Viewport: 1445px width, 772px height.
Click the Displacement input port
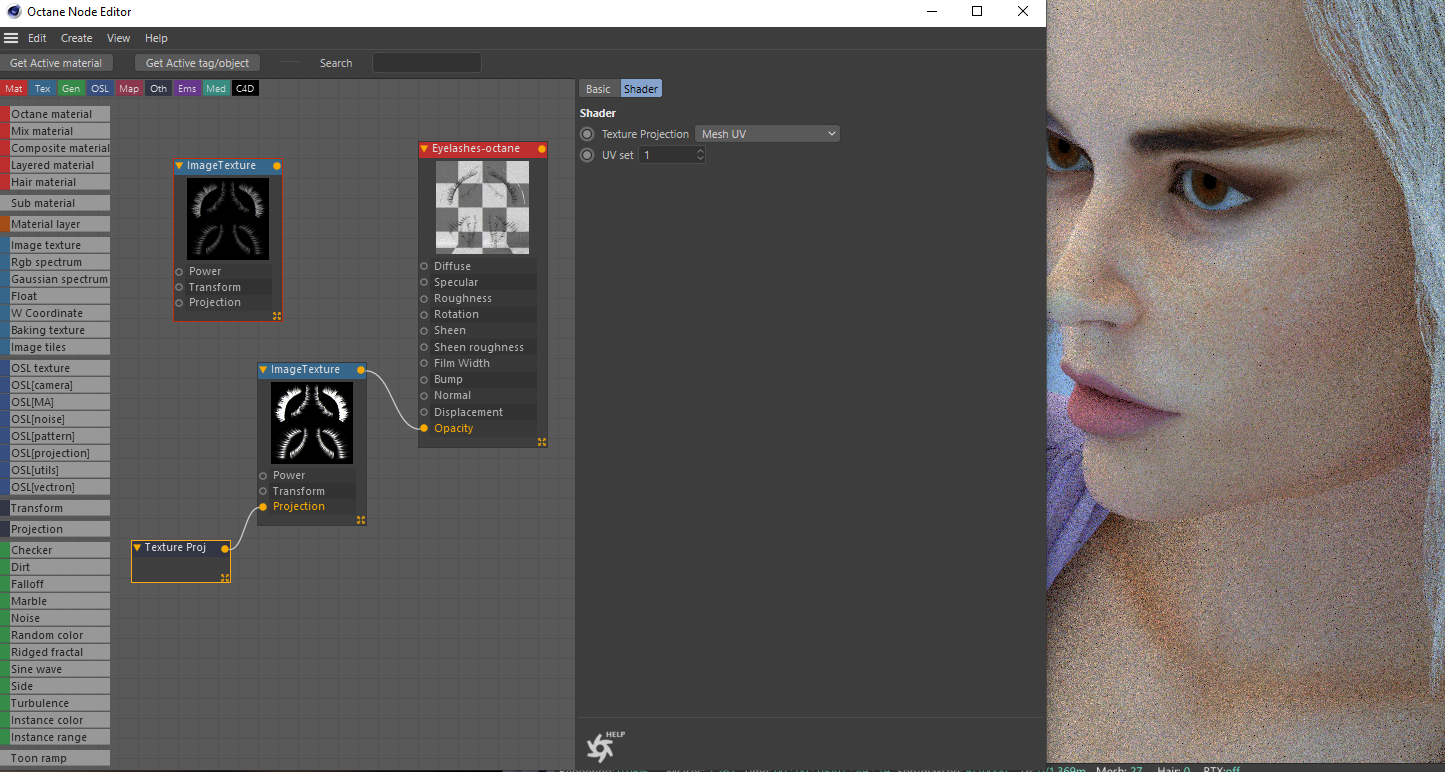pos(424,412)
